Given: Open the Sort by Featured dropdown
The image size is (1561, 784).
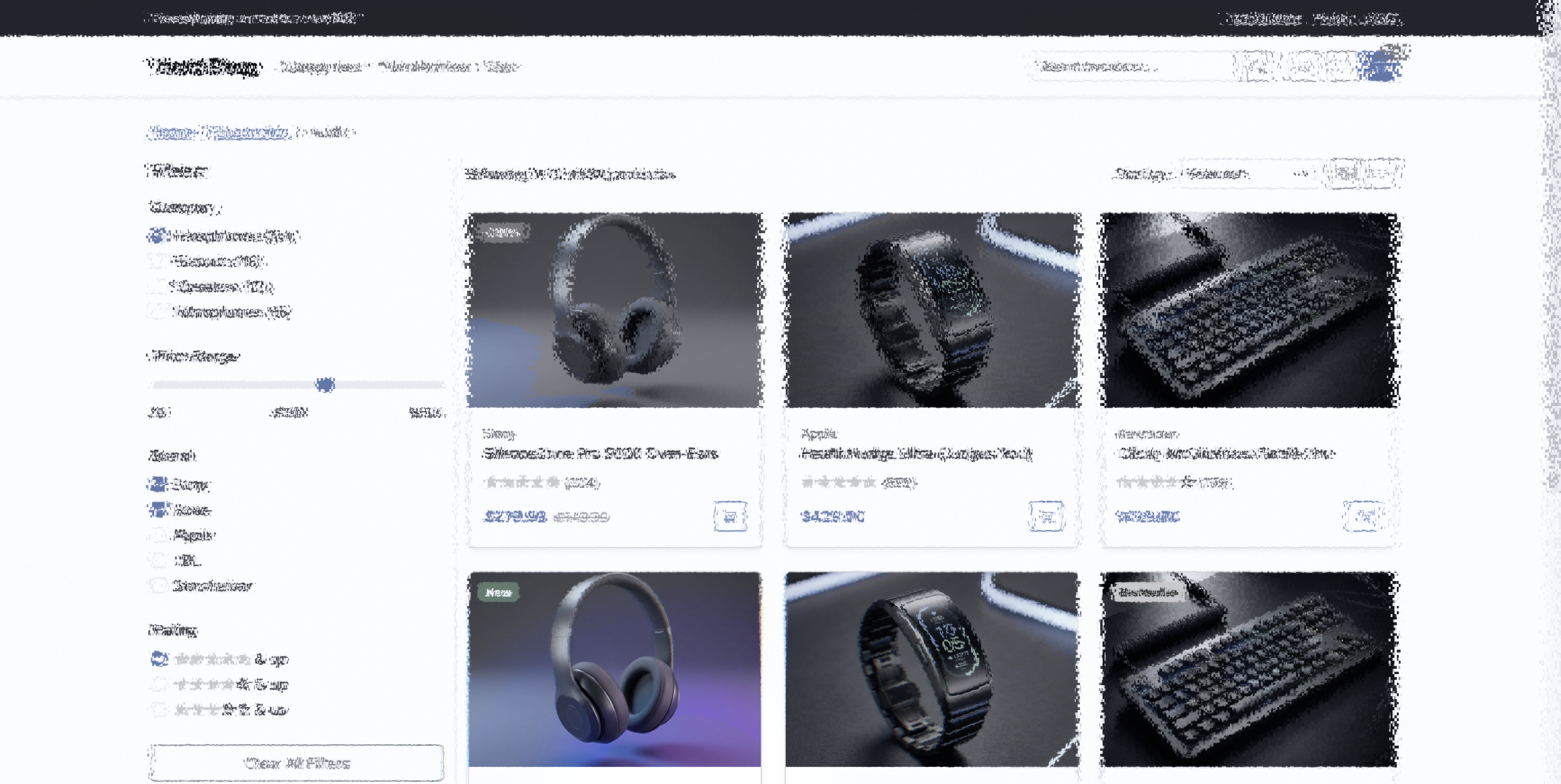Looking at the screenshot, I should click(1245, 175).
